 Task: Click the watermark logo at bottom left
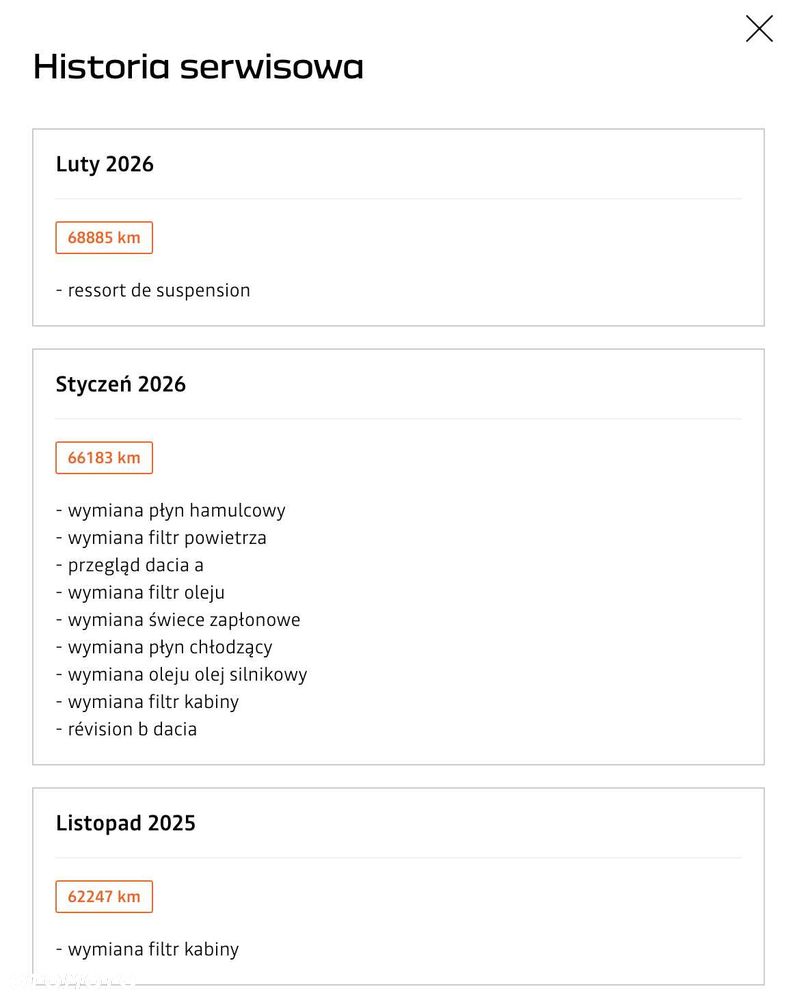tap(70, 981)
